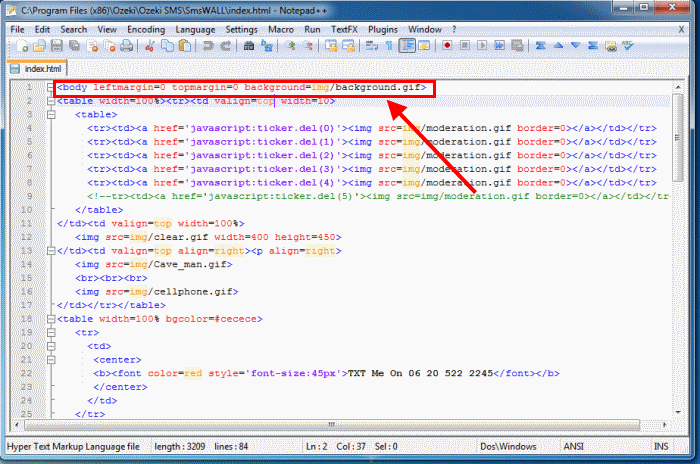The height and width of the screenshot is (464, 700).
Task: Close the document with the menu bar X
Action: point(681,29)
